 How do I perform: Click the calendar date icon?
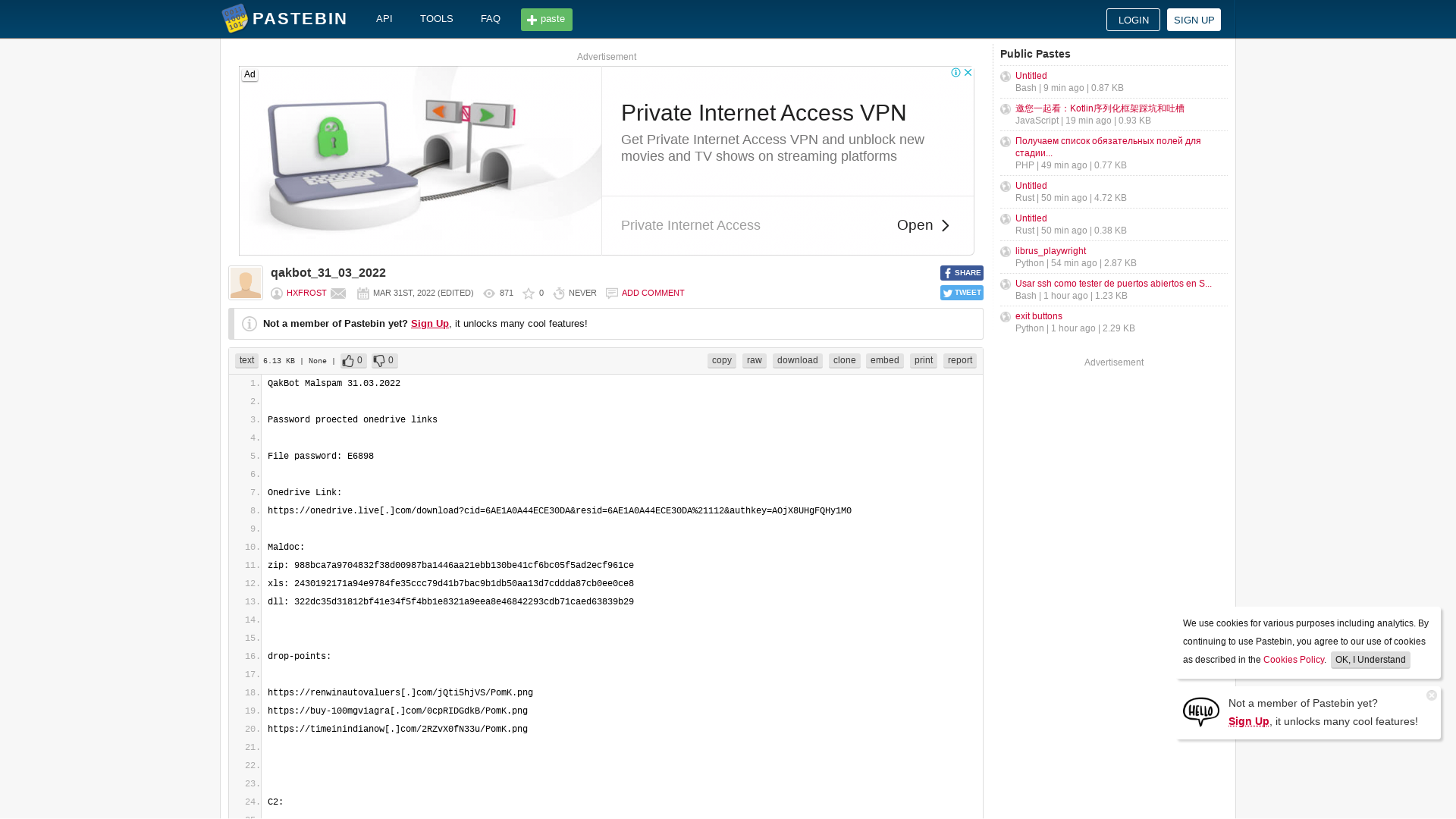(x=363, y=293)
